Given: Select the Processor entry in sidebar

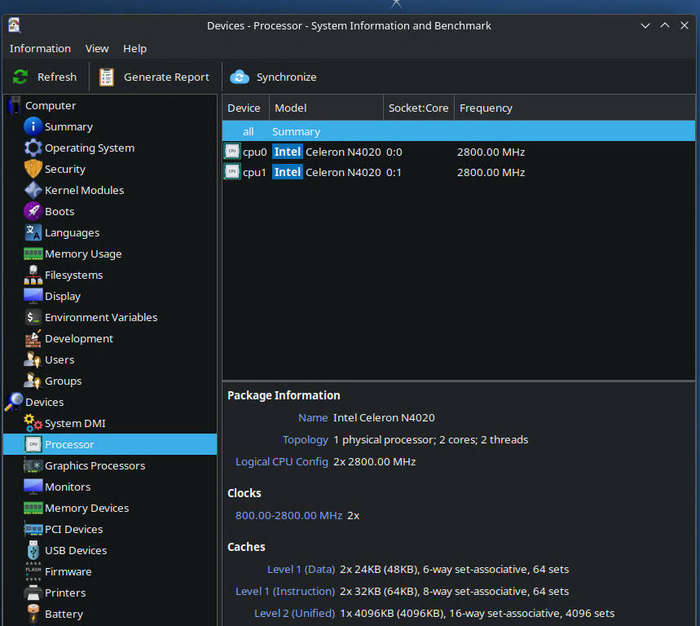Looking at the screenshot, I should click(110, 444).
